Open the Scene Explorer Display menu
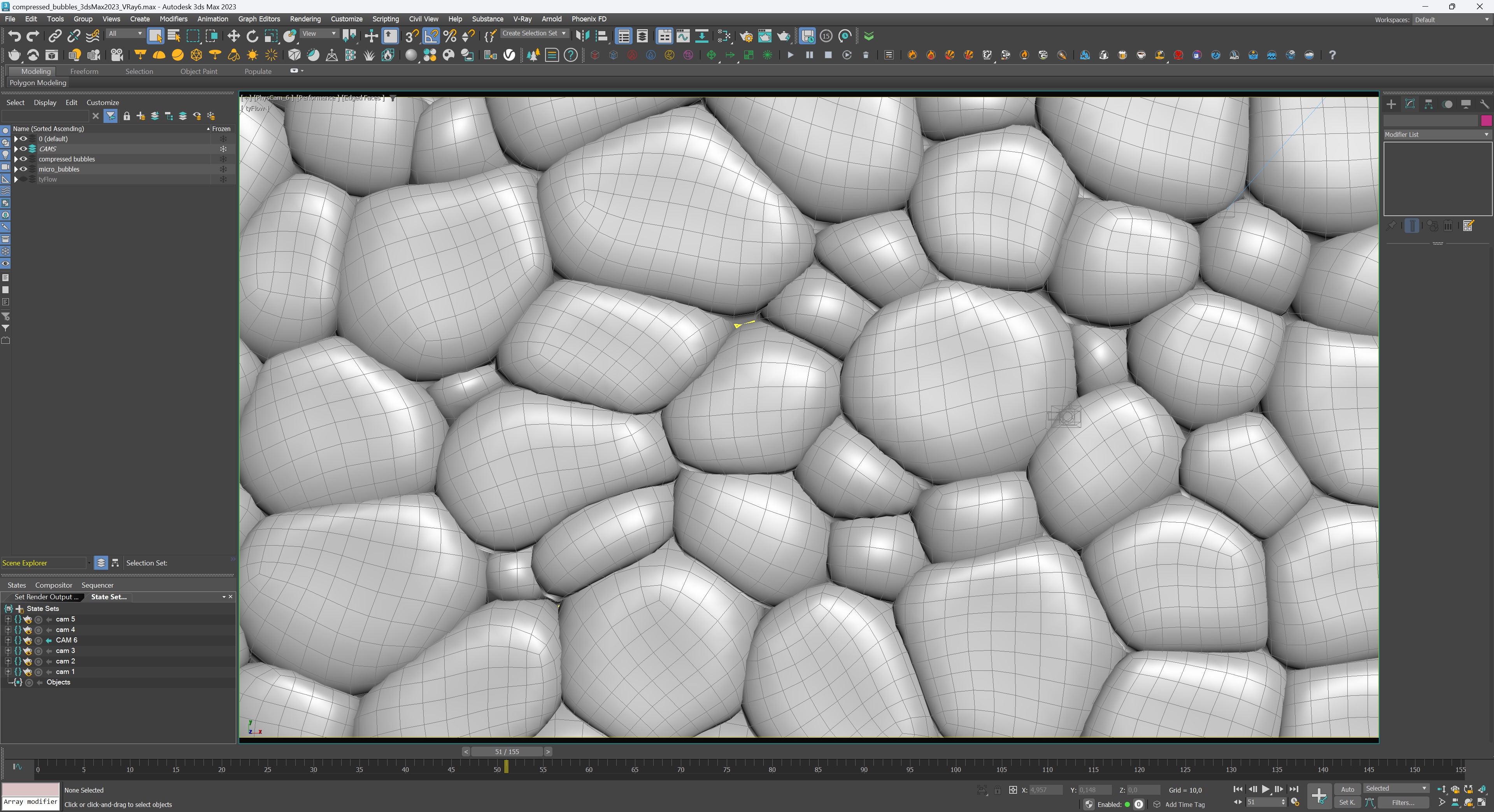The width and height of the screenshot is (1494, 812). tap(45, 103)
